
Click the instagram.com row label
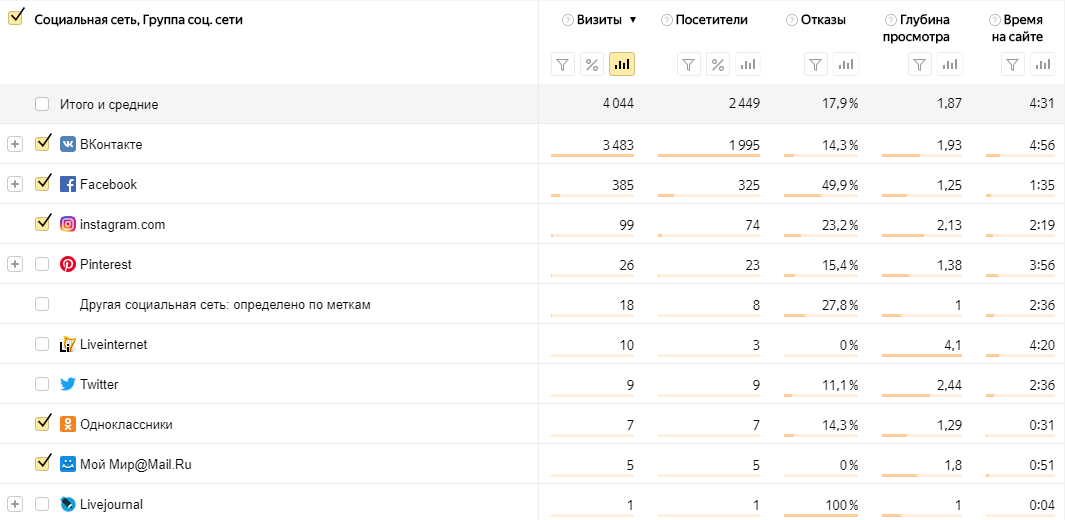pos(122,224)
